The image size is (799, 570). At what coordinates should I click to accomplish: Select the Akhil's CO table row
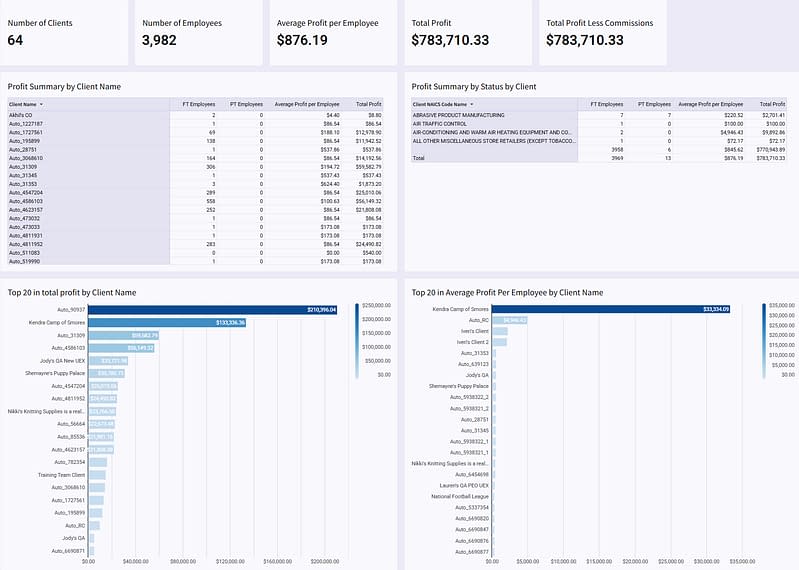(x=100, y=115)
